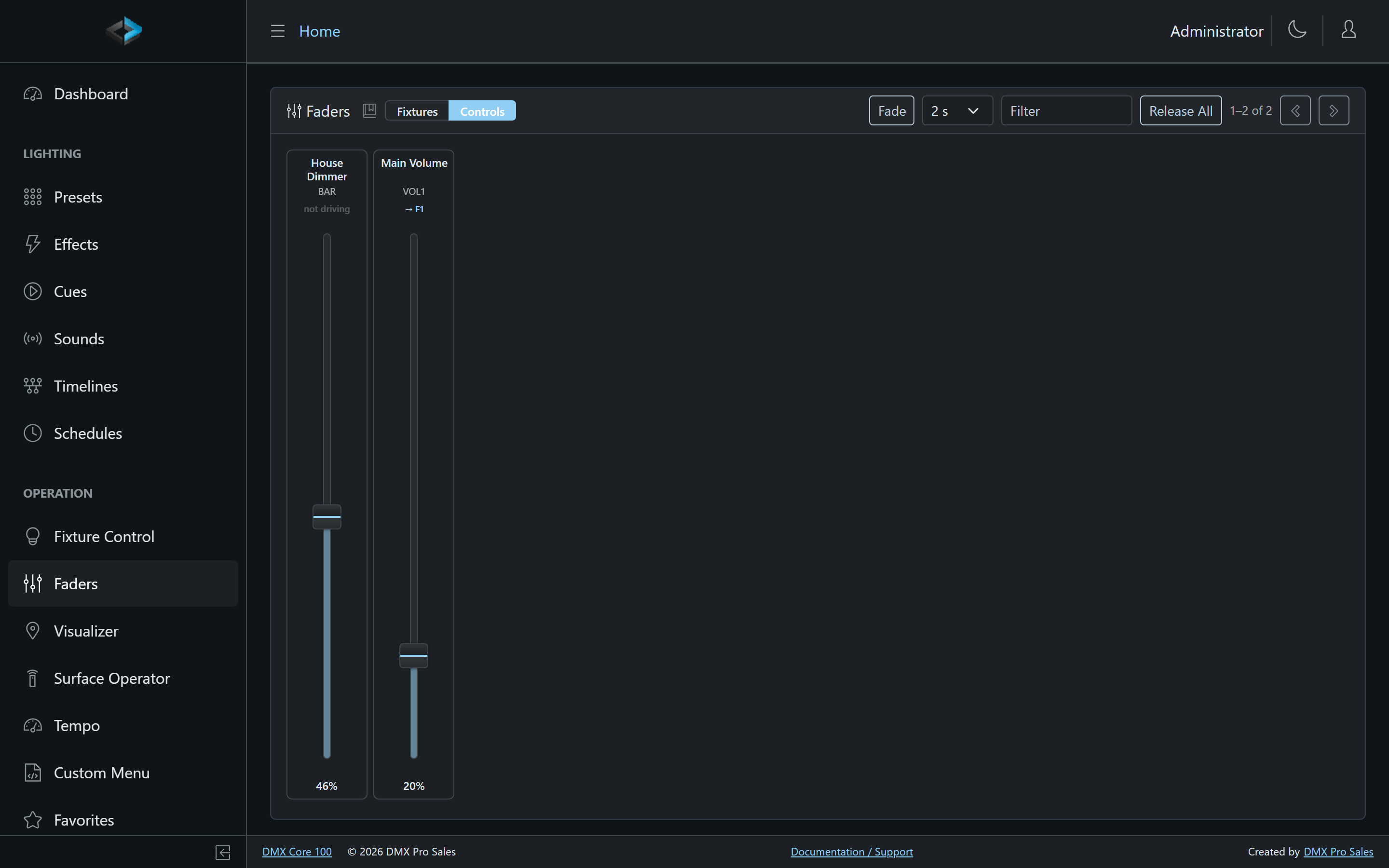1389x868 pixels.
Task: Click the Release All button
Action: [x=1181, y=110]
